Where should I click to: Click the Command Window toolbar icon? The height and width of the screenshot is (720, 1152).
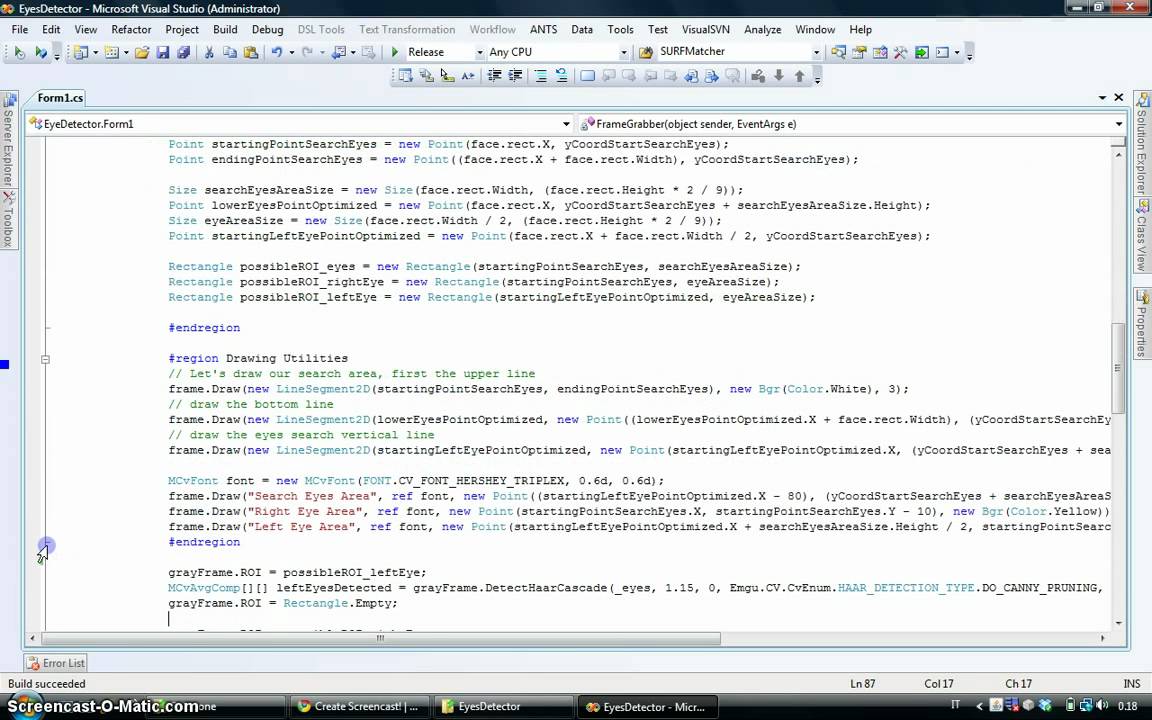point(943,52)
